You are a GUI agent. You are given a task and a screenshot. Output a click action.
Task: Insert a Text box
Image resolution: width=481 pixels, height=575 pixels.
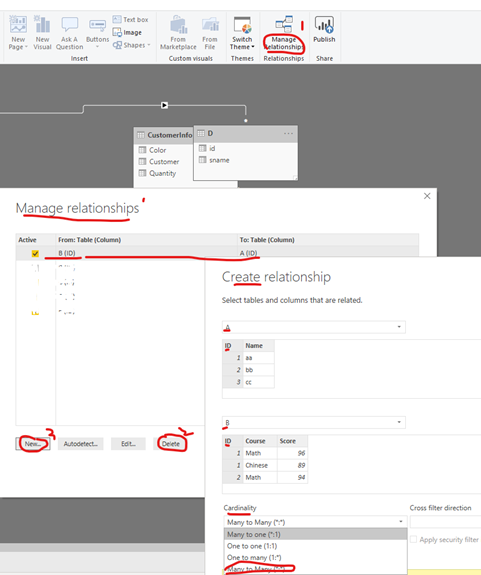(131, 19)
